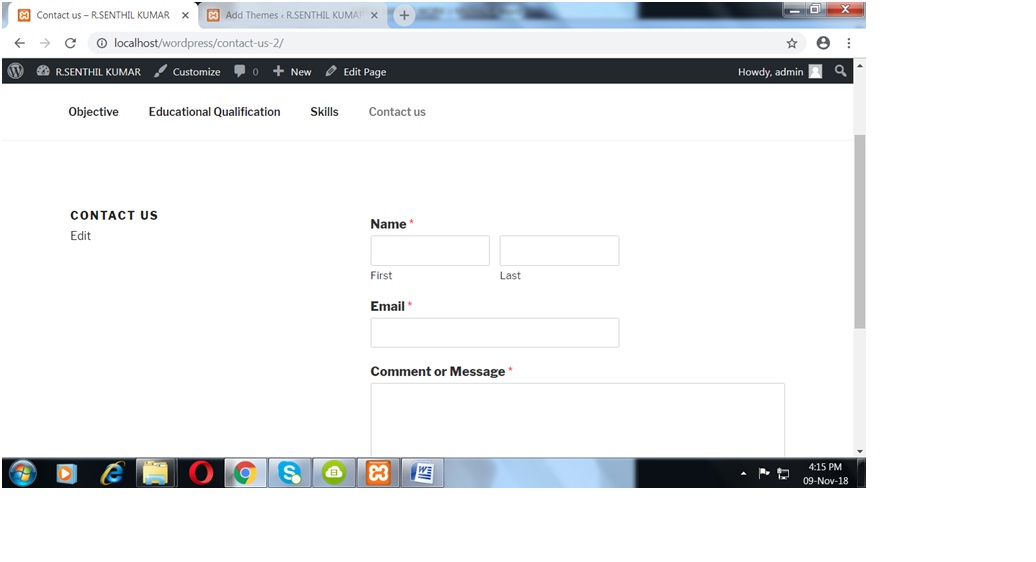Click into the Email input field
Image resolution: width=1036 pixels, height=562 pixels.
494,333
